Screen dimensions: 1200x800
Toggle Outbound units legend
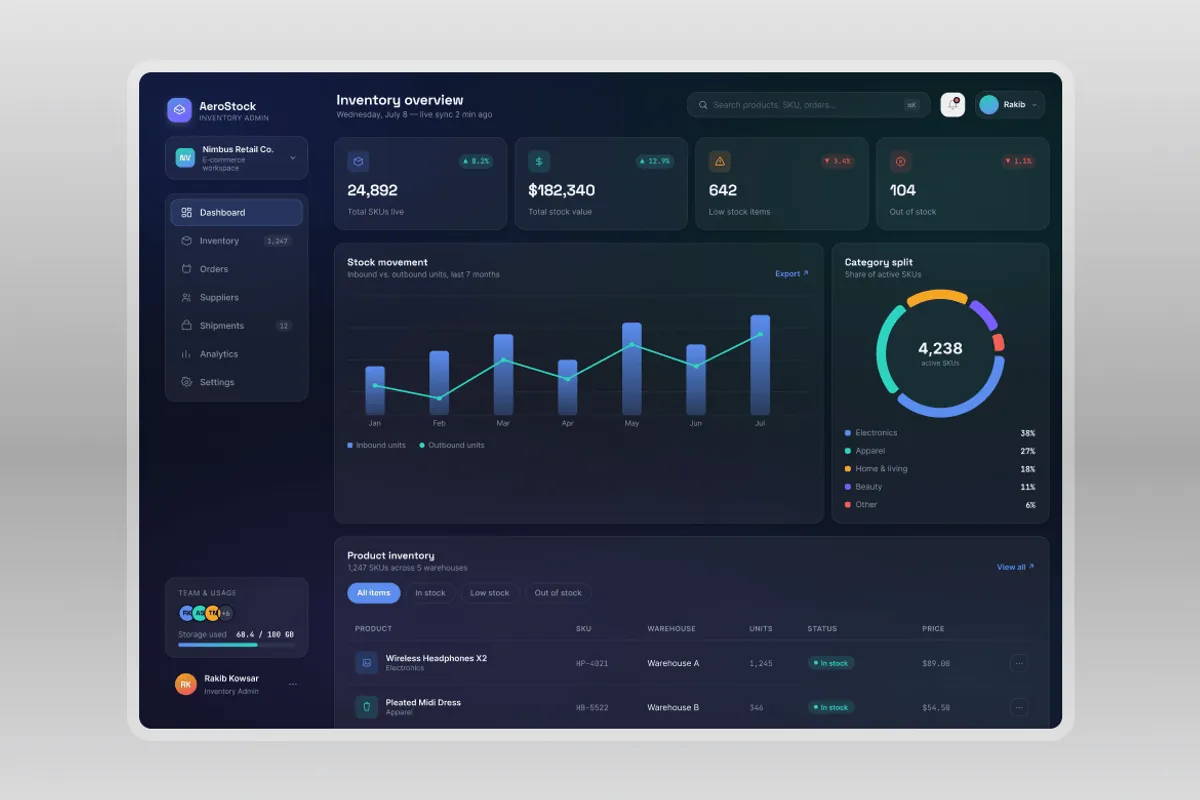click(452, 445)
